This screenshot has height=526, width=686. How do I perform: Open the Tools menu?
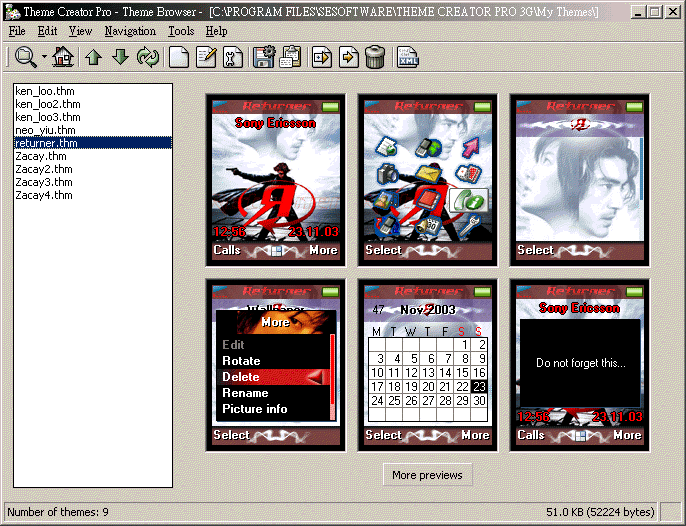[181, 31]
